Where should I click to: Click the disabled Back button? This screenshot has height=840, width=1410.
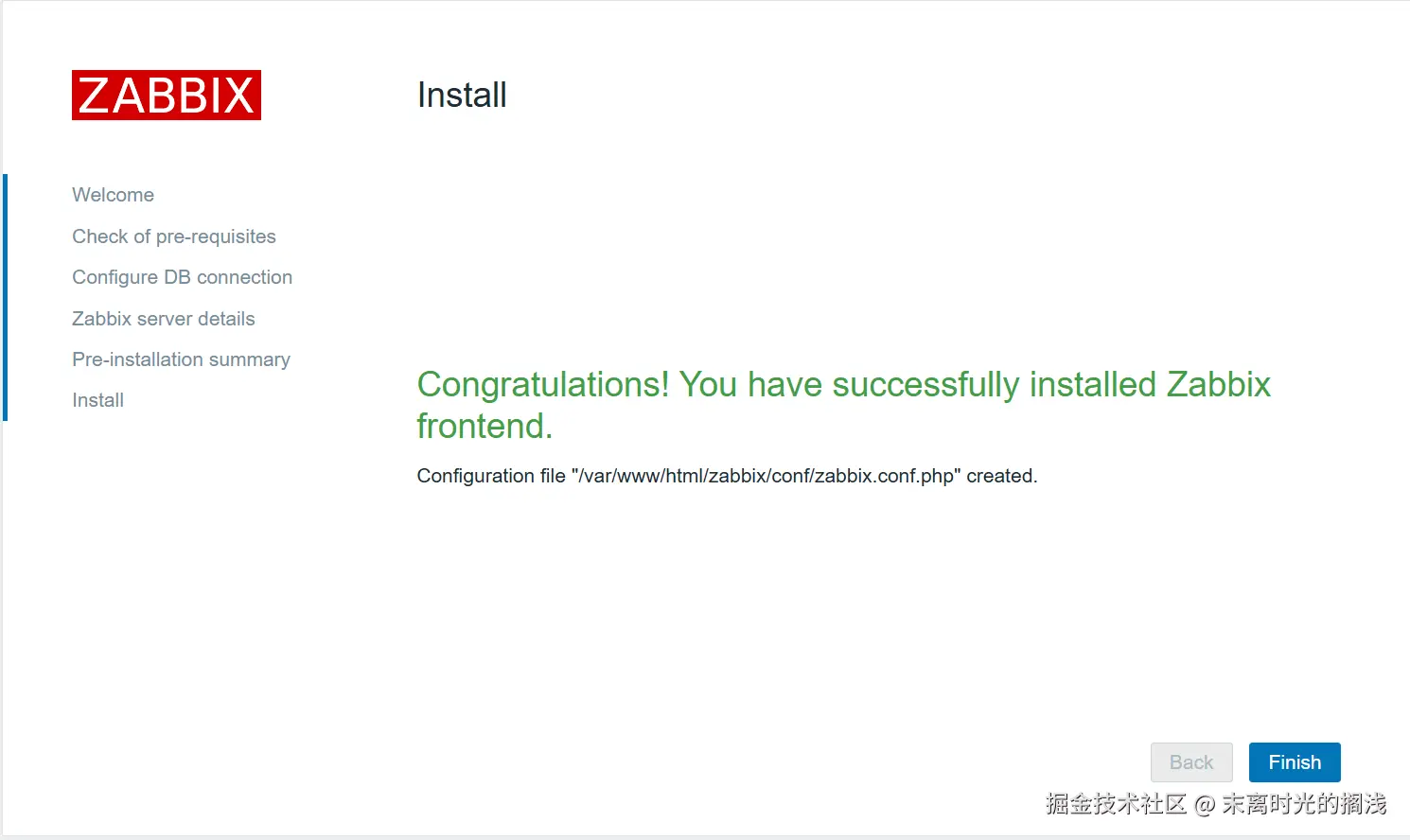click(x=1191, y=762)
